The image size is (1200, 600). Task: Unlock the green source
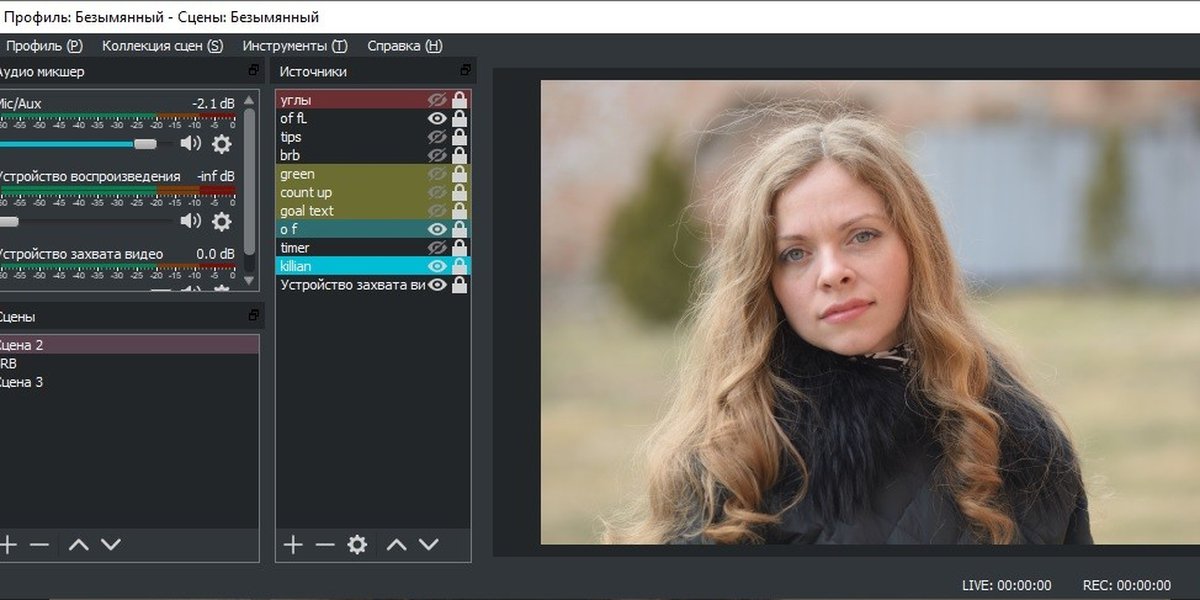tap(459, 174)
